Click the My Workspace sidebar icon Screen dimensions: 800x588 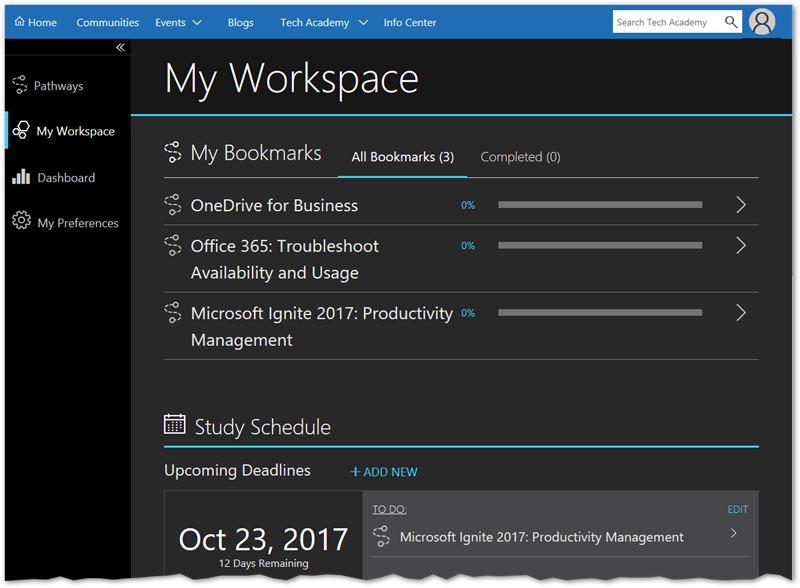[21, 130]
